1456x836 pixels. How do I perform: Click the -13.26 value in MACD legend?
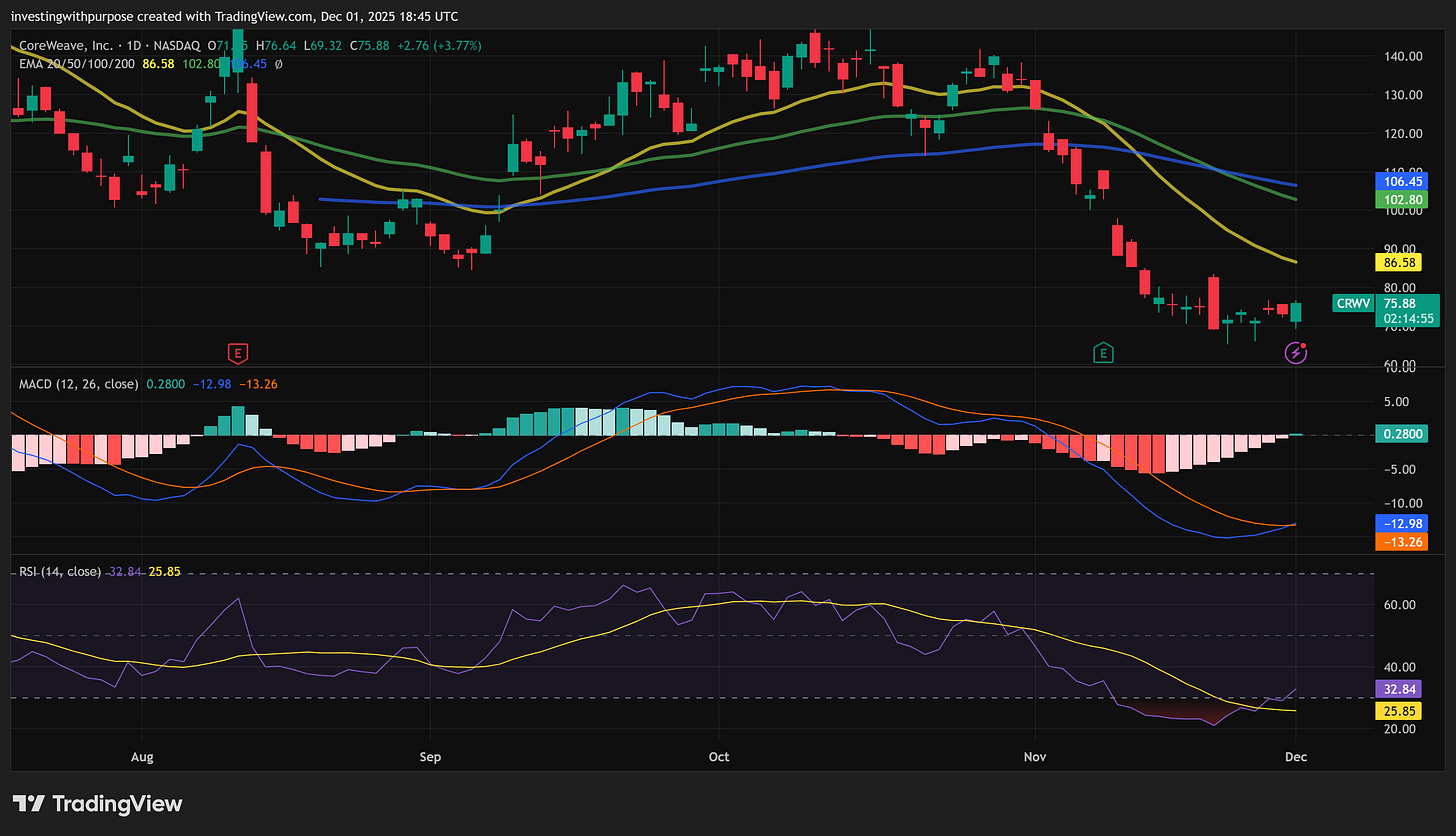pyautogui.click(x=258, y=383)
